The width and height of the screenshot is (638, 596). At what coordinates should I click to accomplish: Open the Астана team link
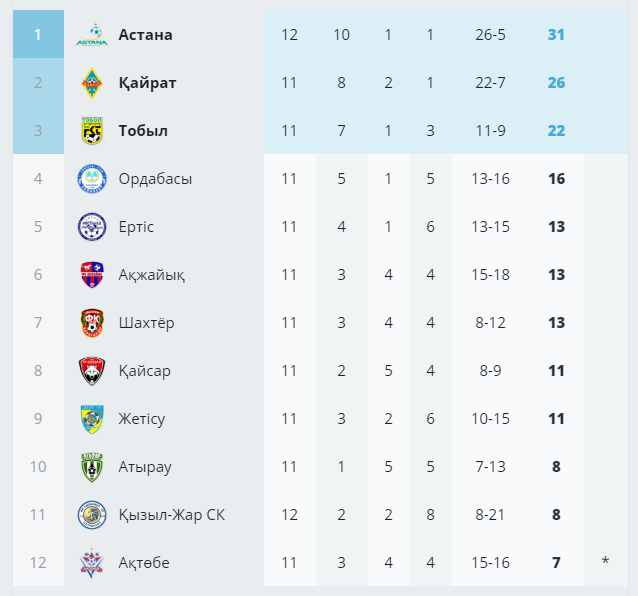145,35
